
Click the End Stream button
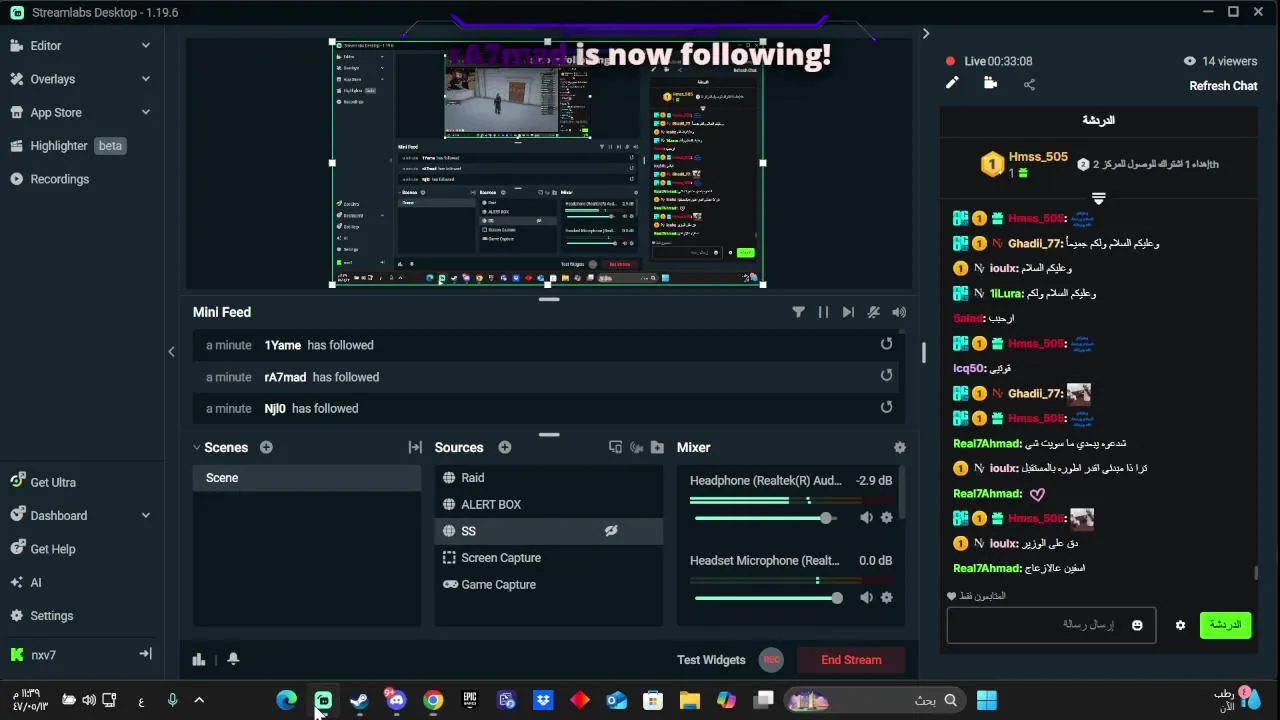click(x=851, y=660)
